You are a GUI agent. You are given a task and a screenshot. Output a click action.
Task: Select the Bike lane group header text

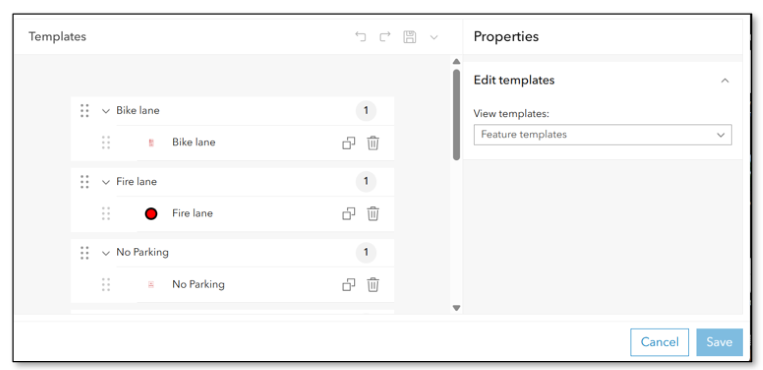[x=138, y=111]
